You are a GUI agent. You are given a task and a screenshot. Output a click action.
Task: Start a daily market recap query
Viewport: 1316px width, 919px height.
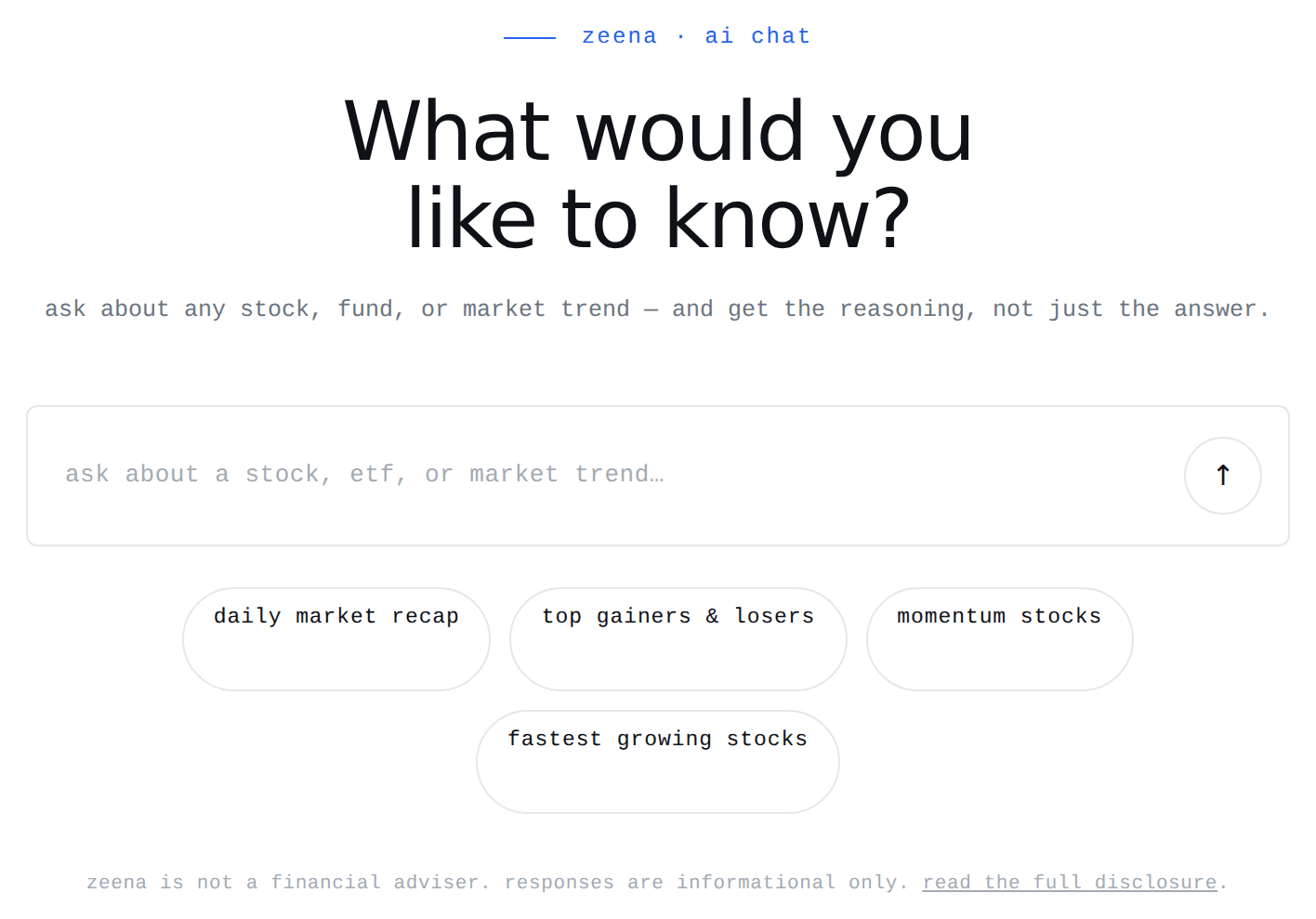pyautogui.click(x=336, y=639)
